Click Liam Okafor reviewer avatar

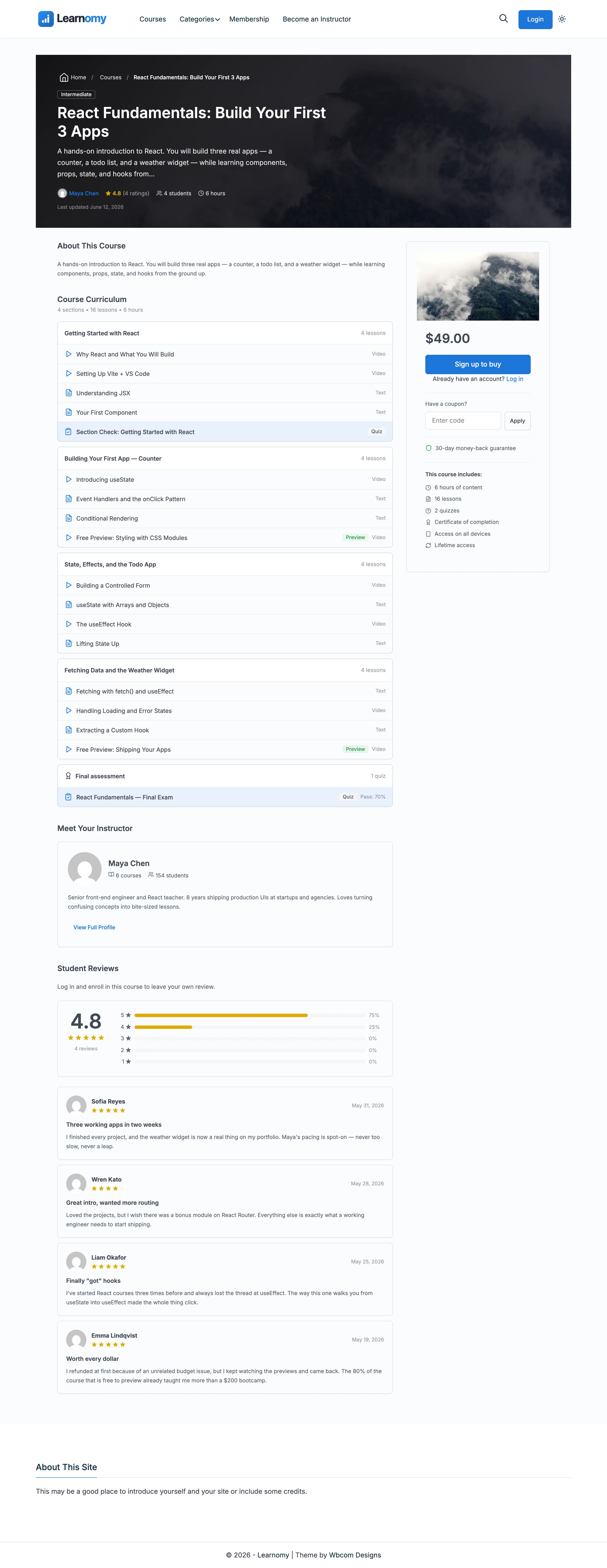(x=76, y=1262)
